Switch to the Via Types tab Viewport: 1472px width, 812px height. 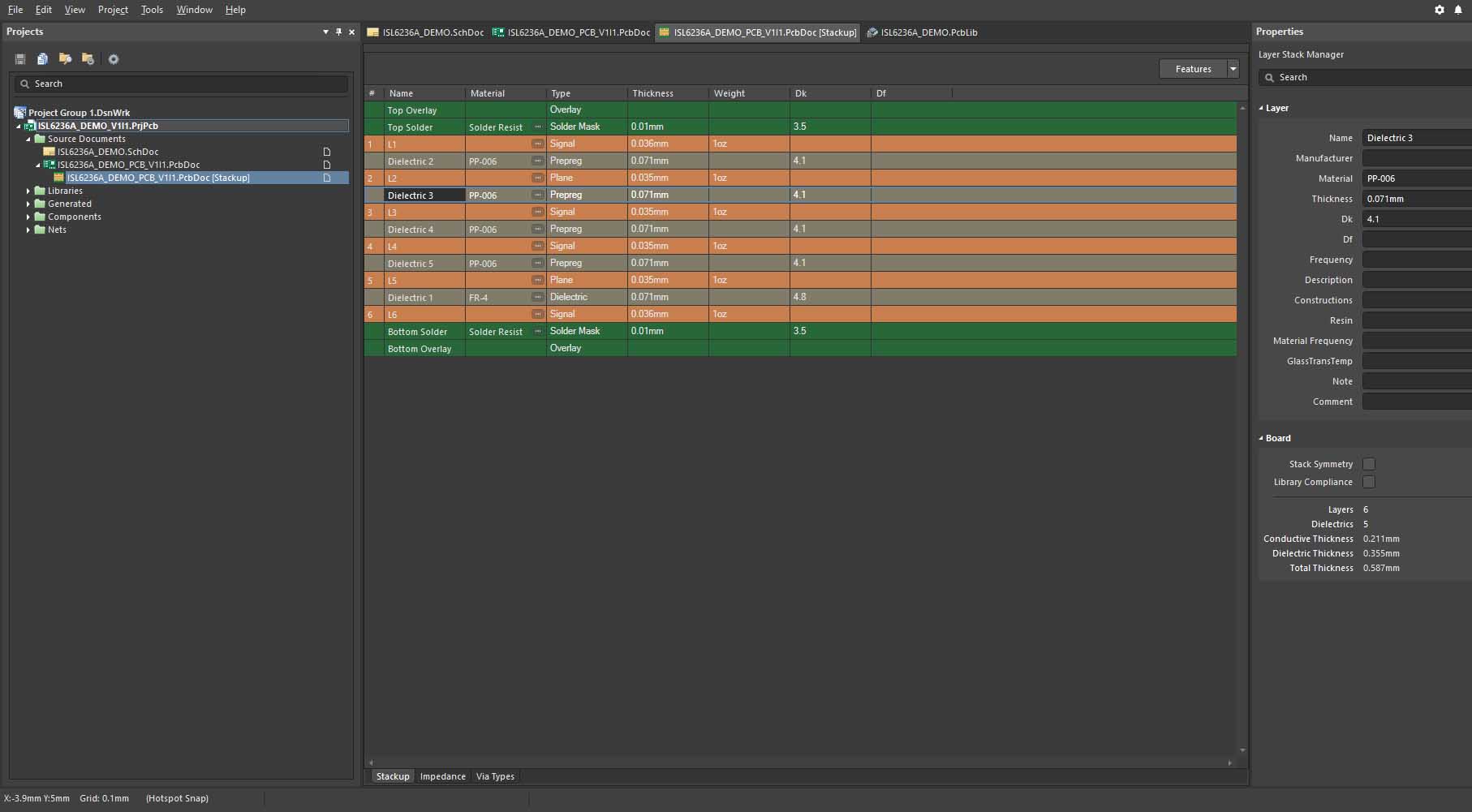tap(495, 776)
